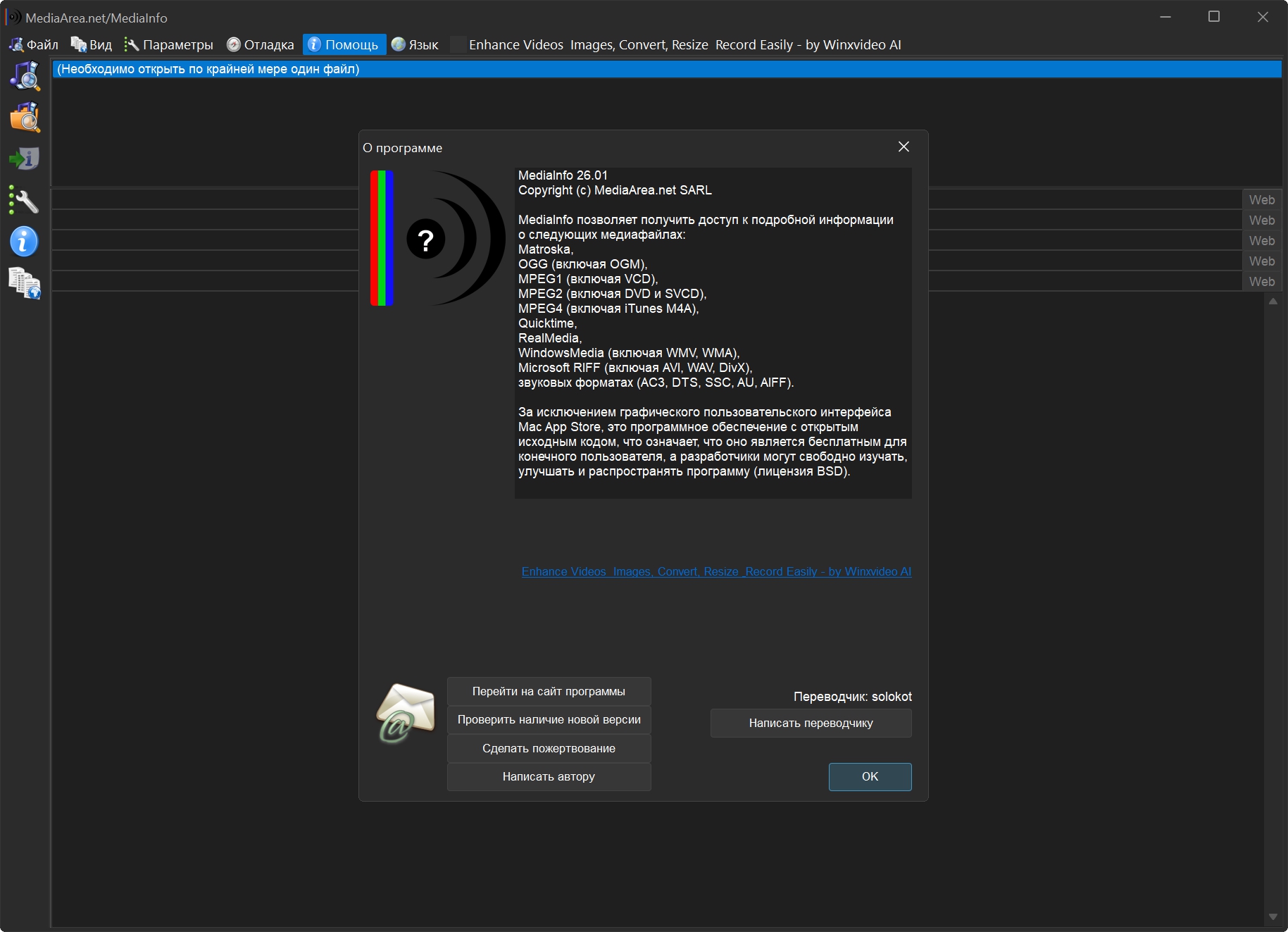Click "Проверить наличие новой версии" button

click(x=549, y=720)
